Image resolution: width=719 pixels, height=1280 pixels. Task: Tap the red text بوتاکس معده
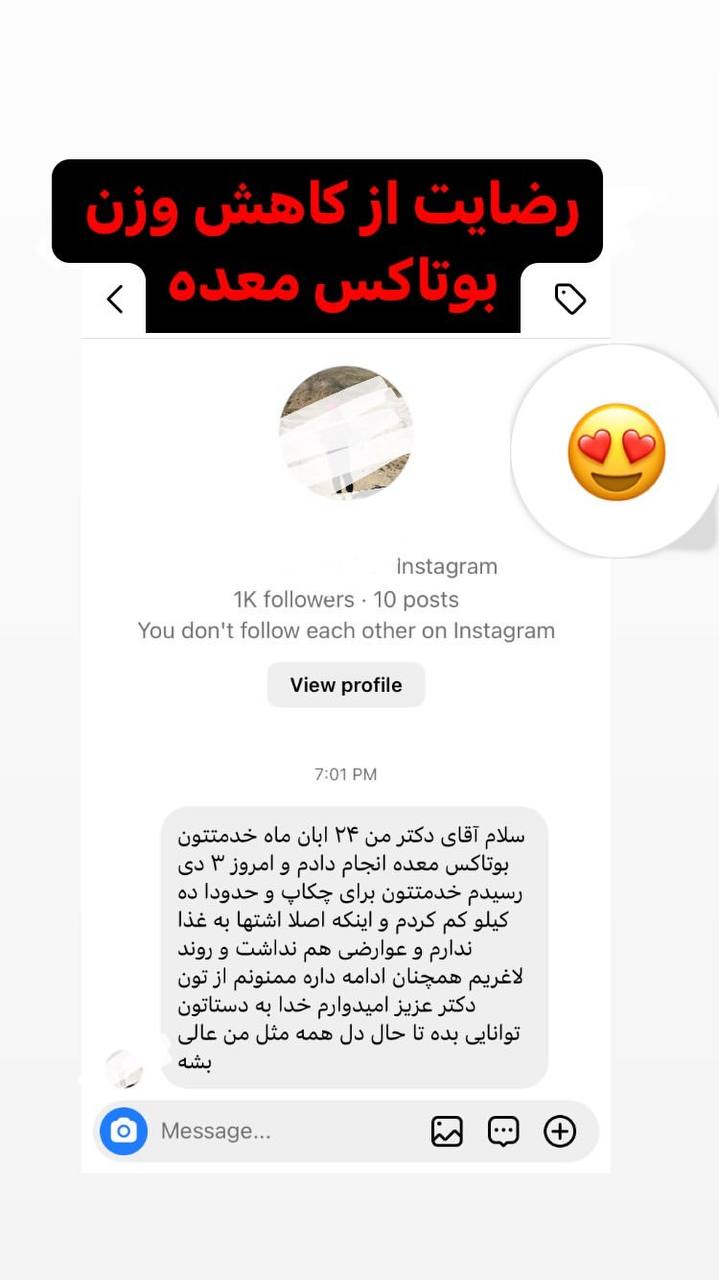[x=334, y=285]
